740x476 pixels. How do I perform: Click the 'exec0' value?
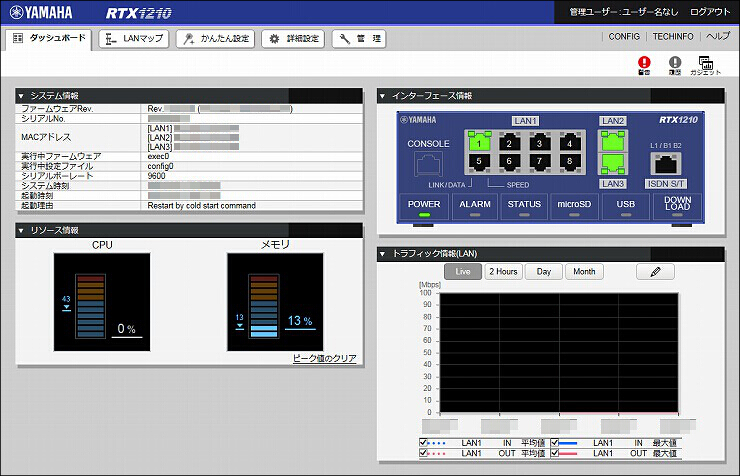point(158,156)
